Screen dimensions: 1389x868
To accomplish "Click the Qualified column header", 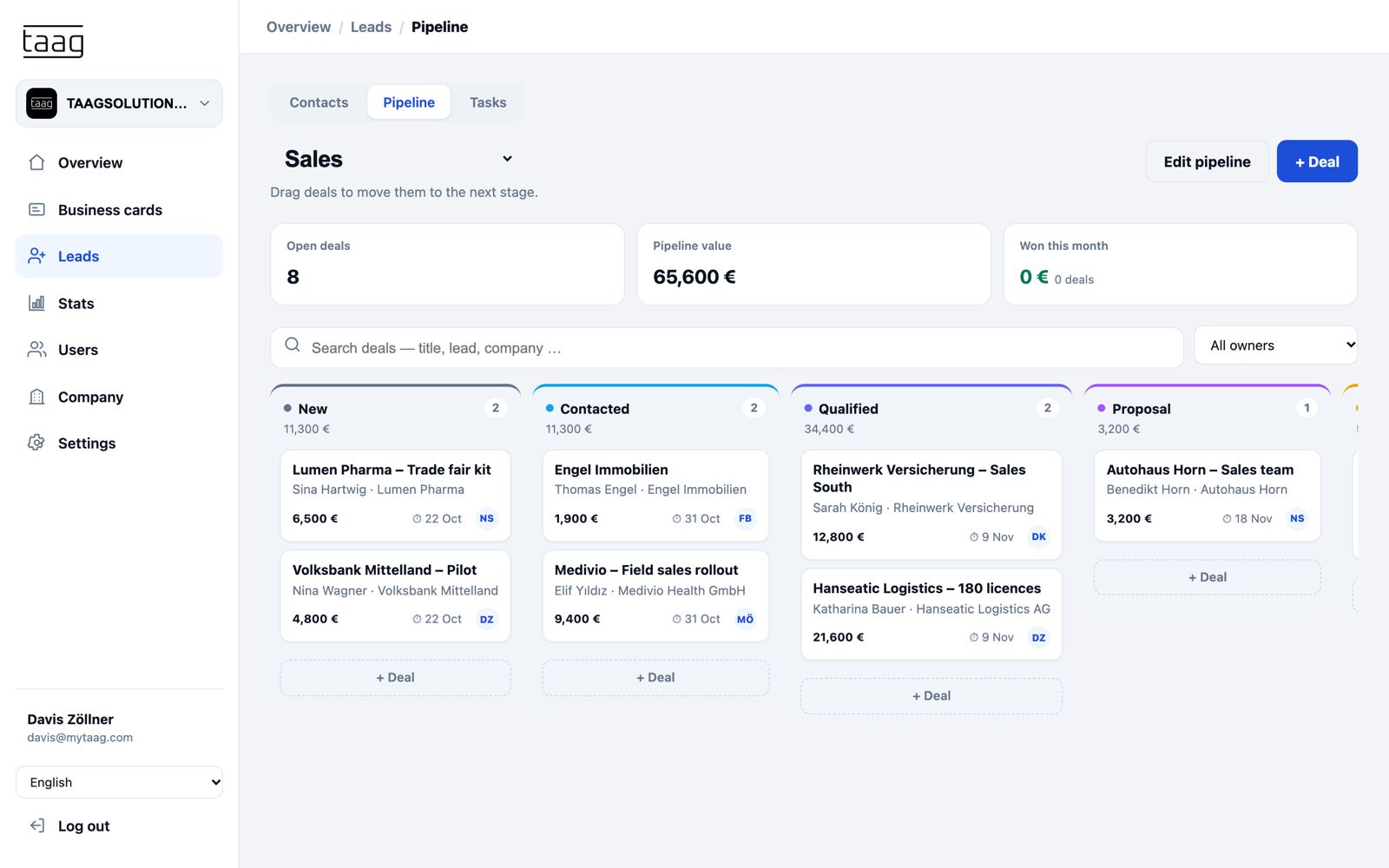I will (x=931, y=417).
